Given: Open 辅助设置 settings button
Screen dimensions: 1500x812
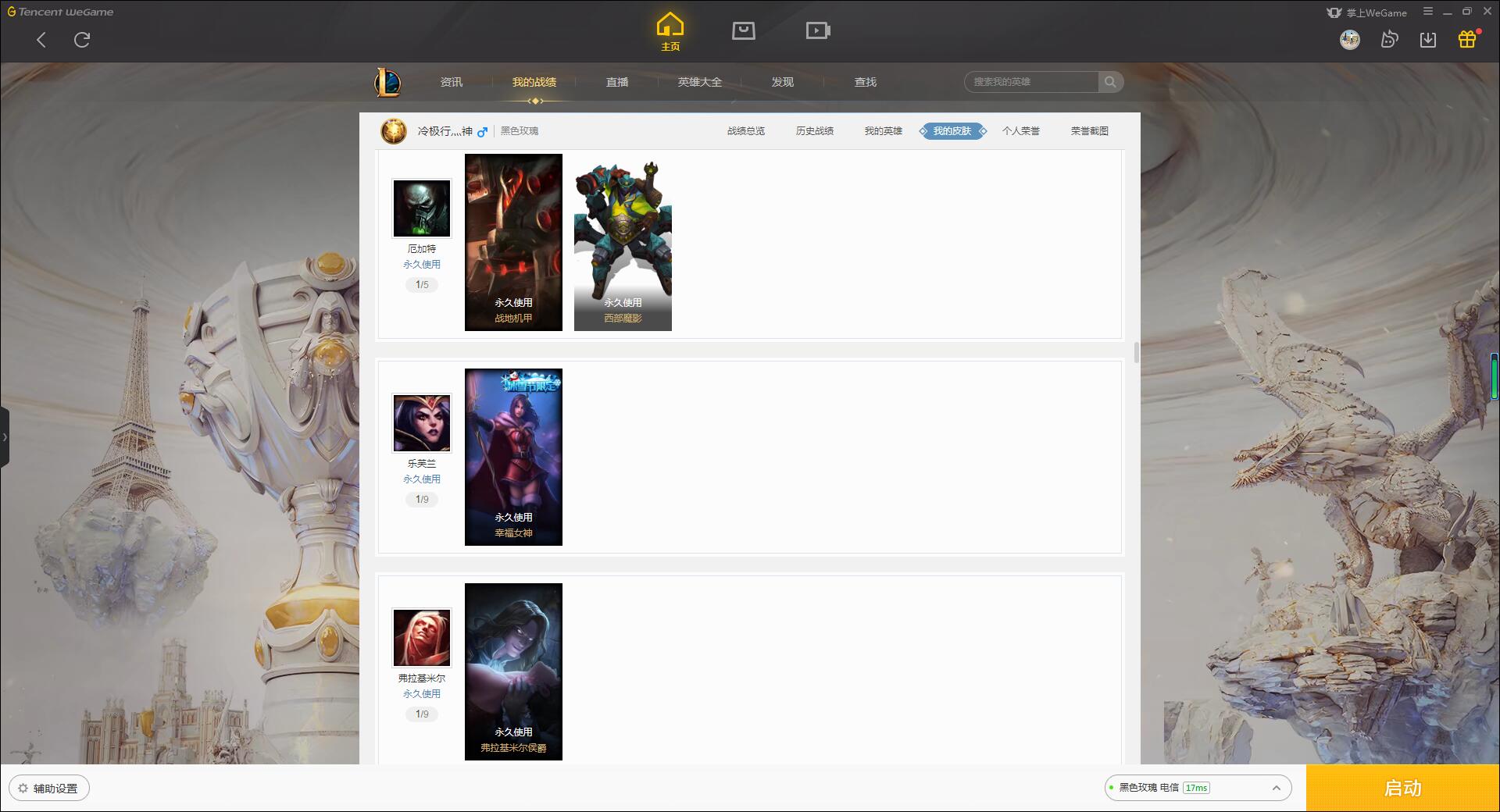Looking at the screenshot, I should [48, 789].
